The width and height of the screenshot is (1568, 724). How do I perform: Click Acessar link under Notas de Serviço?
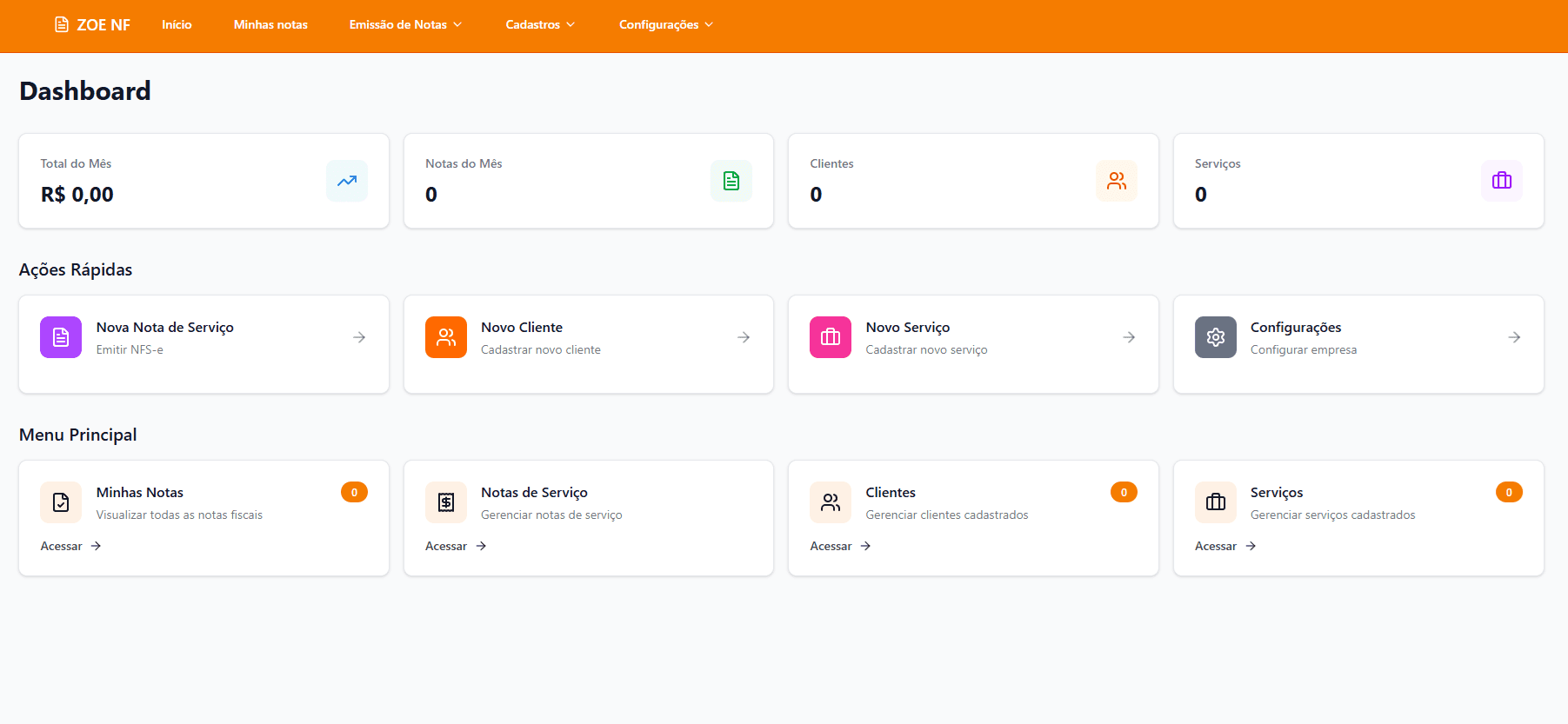click(456, 546)
